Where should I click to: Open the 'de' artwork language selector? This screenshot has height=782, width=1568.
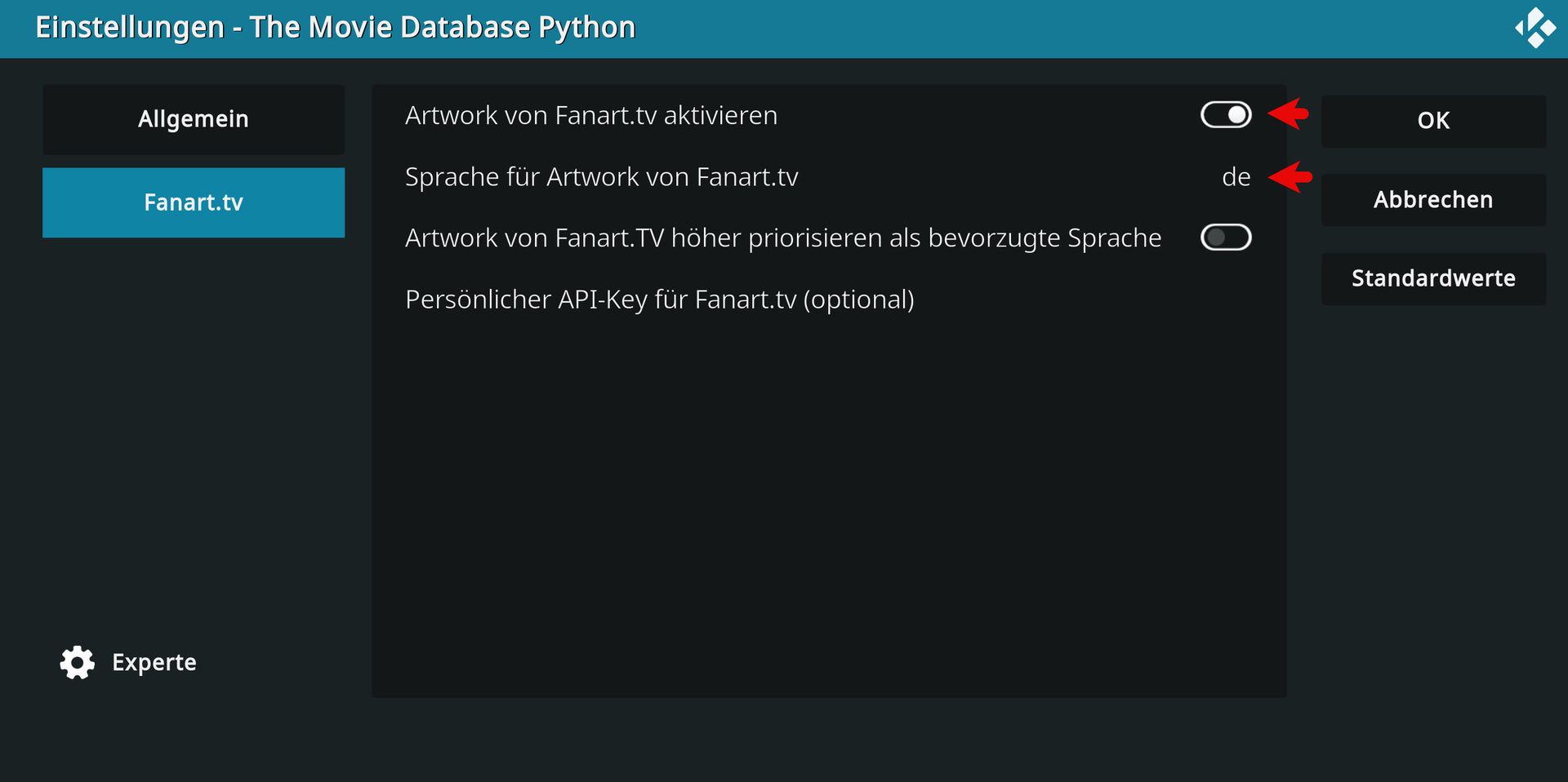pos(1236,176)
